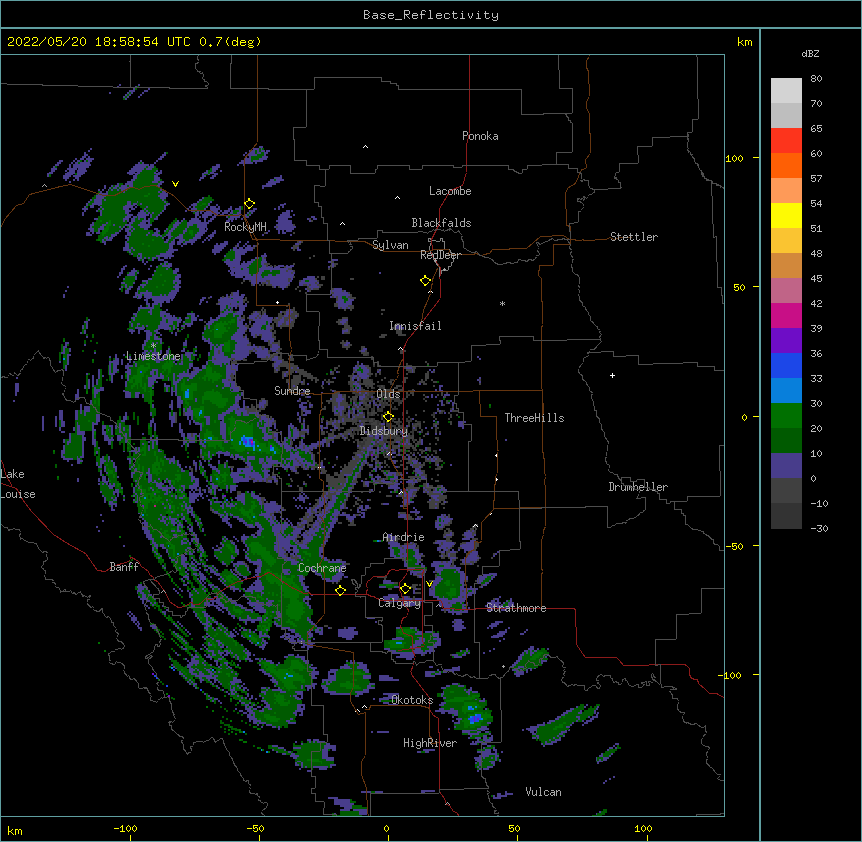Click the Cochrane label

[322, 568]
